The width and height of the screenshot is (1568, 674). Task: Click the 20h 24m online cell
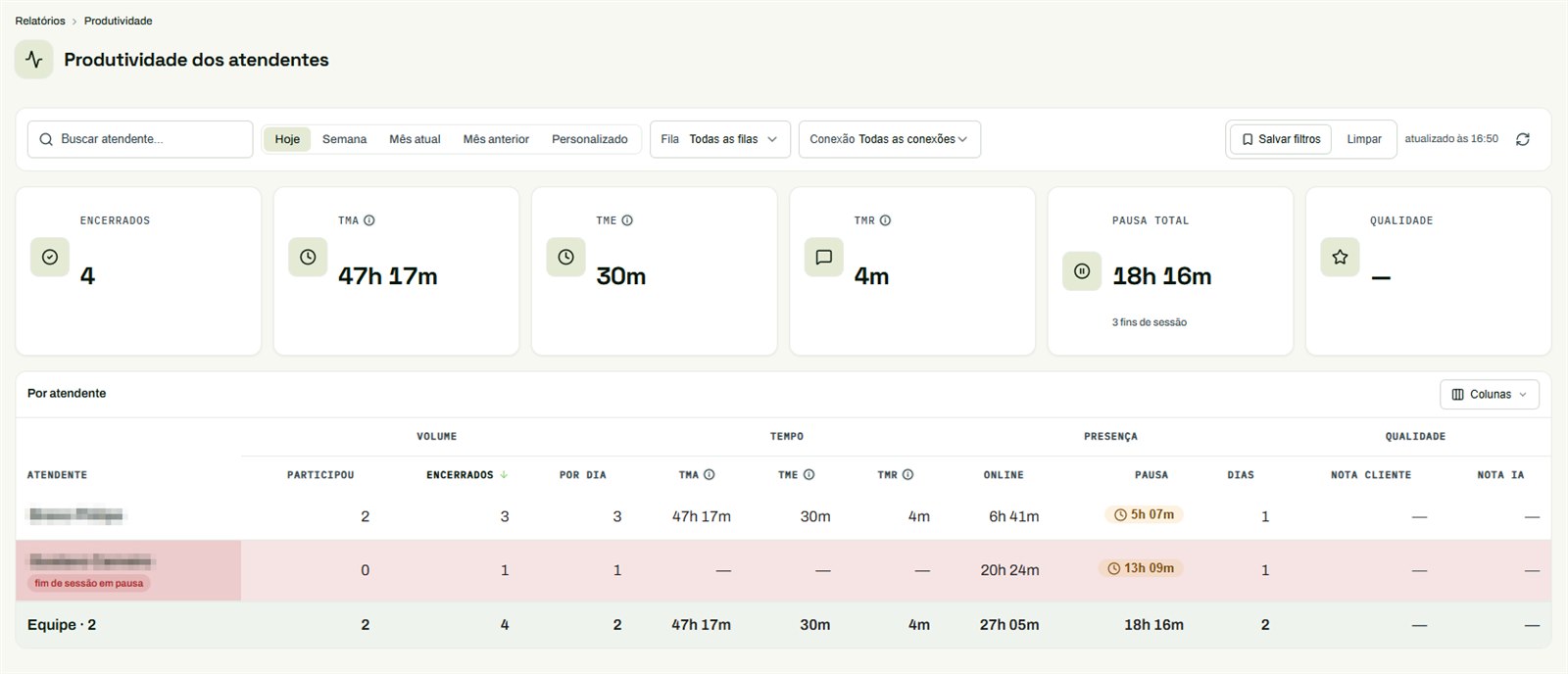coord(1010,570)
